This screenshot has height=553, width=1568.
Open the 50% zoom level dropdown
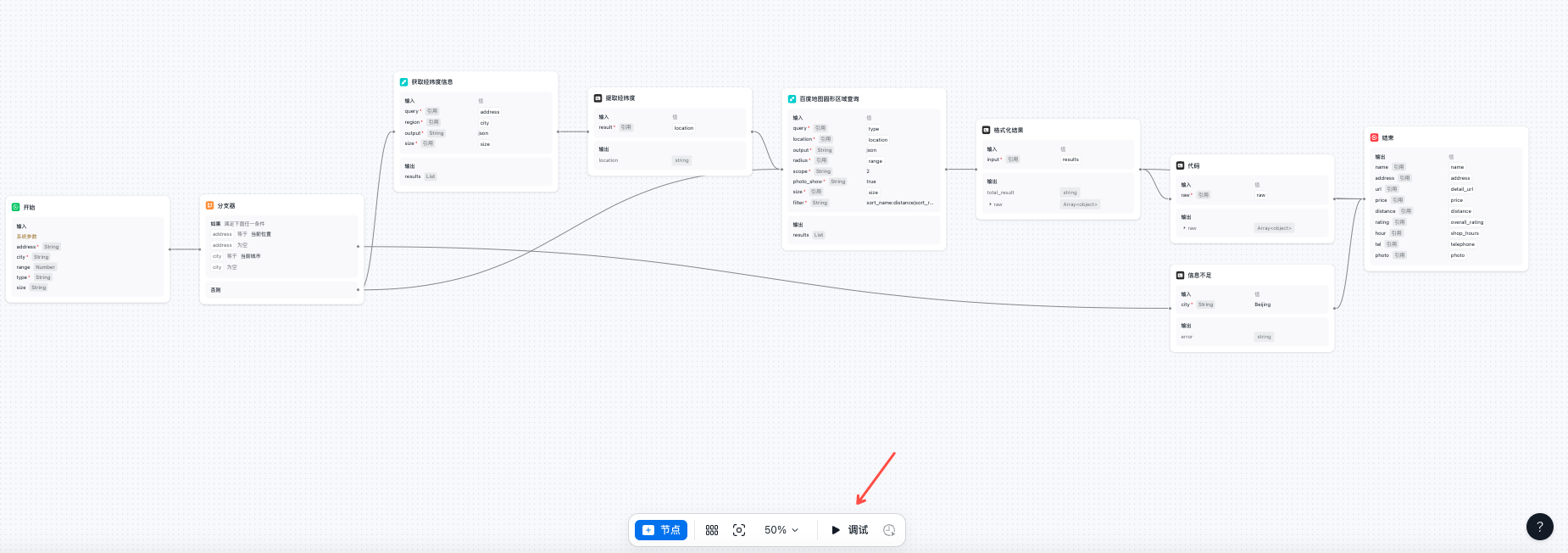point(781,530)
